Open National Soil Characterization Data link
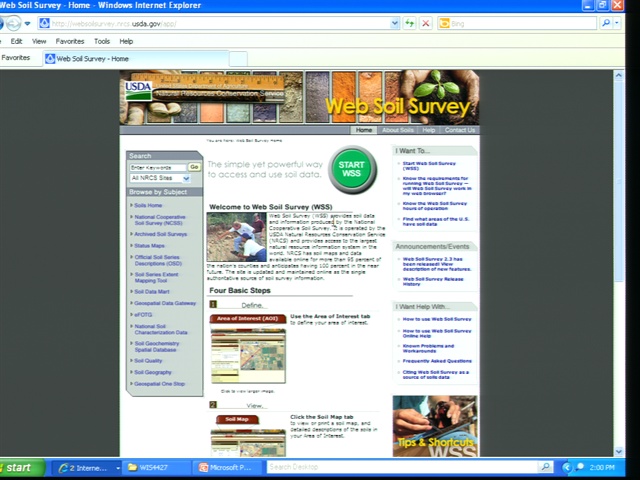This screenshot has height=480, width=640. coord(161,329)
